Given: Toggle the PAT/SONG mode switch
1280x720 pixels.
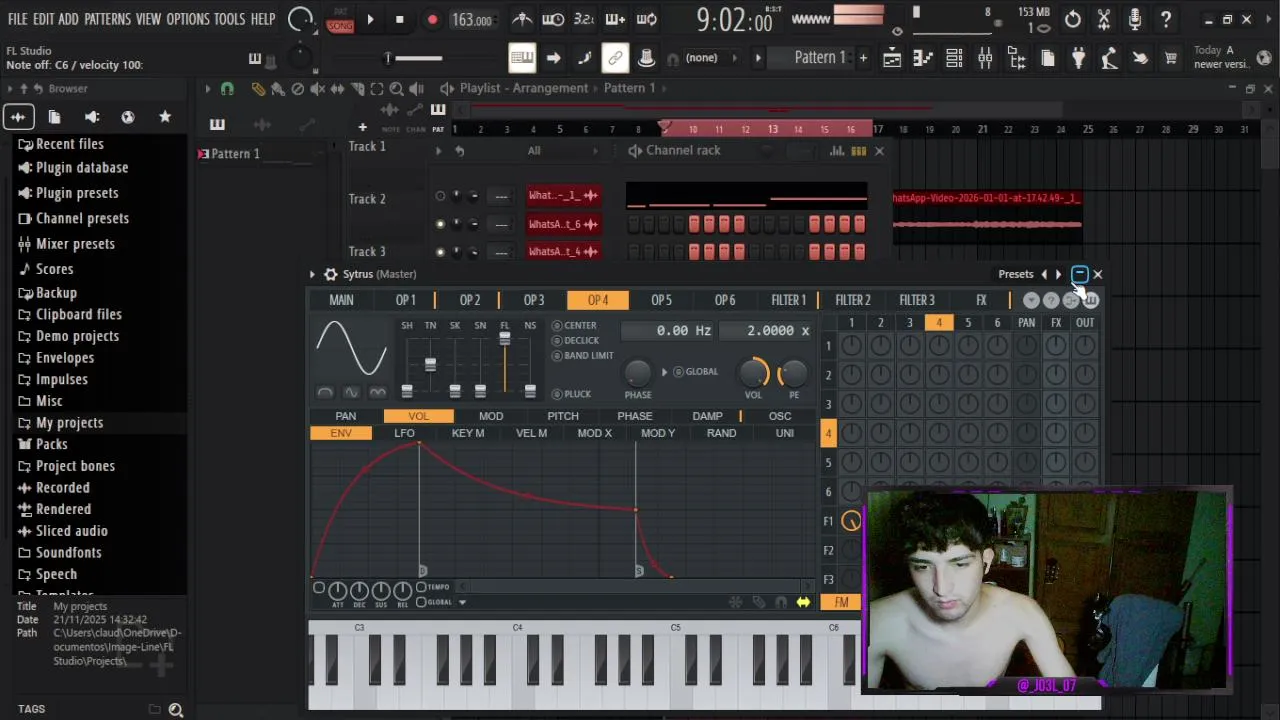Looking at the screenshot, I should (340, 21).
